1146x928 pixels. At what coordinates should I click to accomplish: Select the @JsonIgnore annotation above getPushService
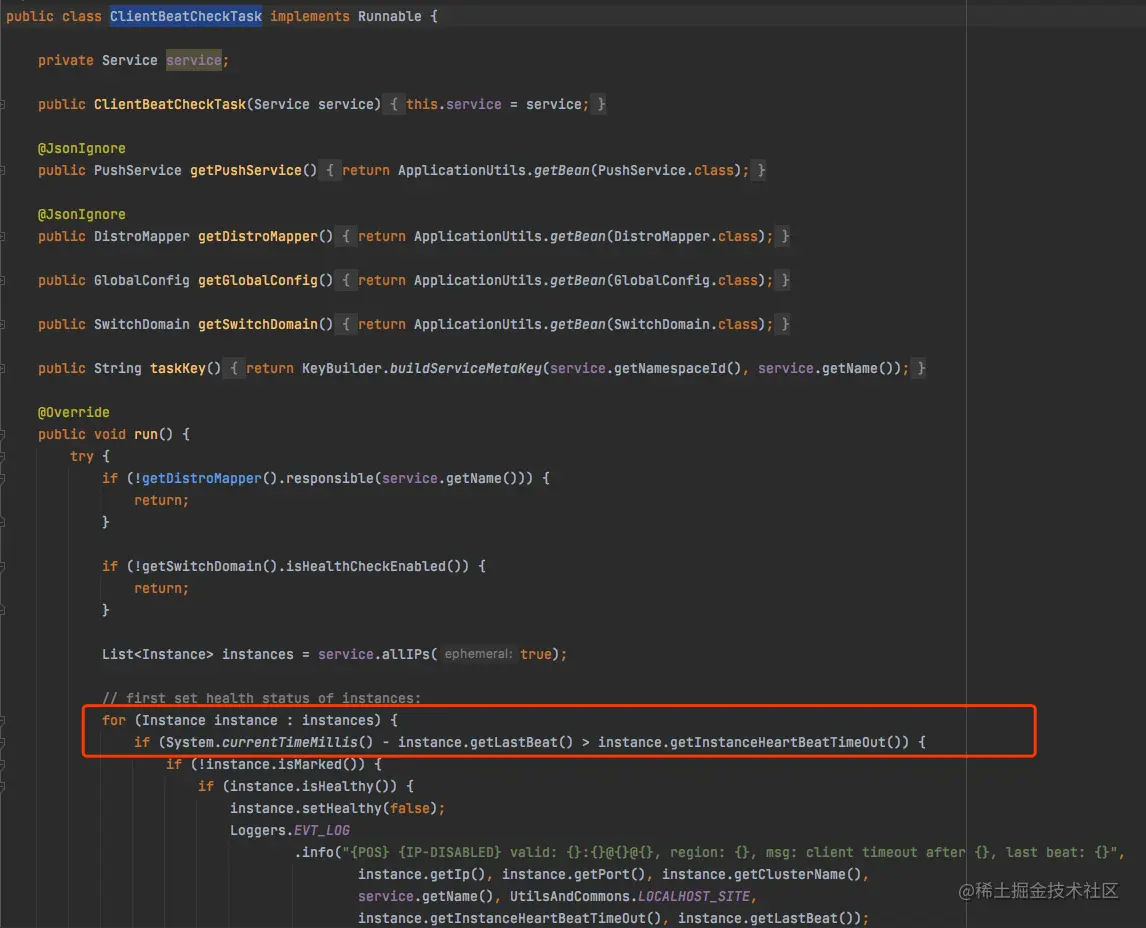[82, 148]
